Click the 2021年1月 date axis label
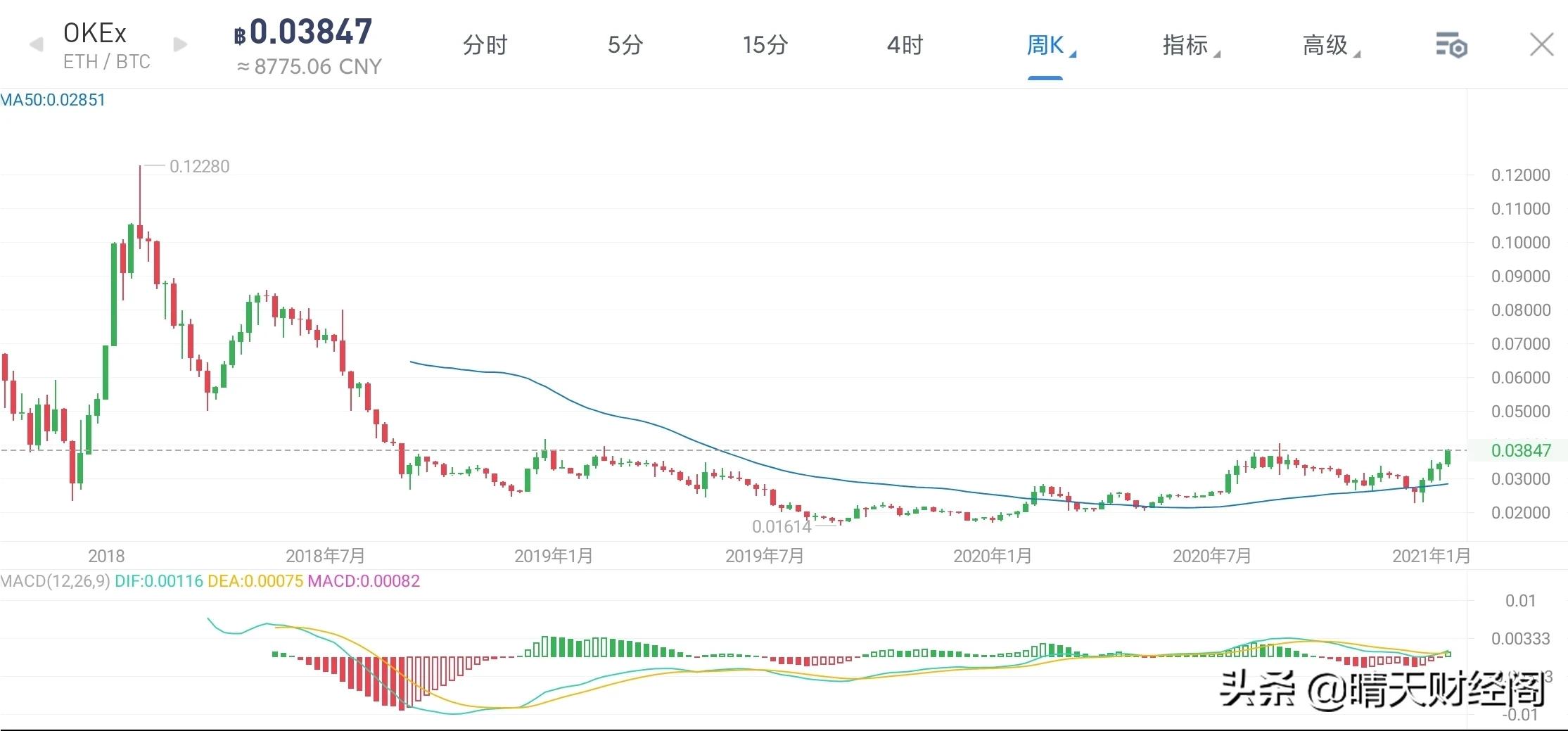 [1432, 555]
